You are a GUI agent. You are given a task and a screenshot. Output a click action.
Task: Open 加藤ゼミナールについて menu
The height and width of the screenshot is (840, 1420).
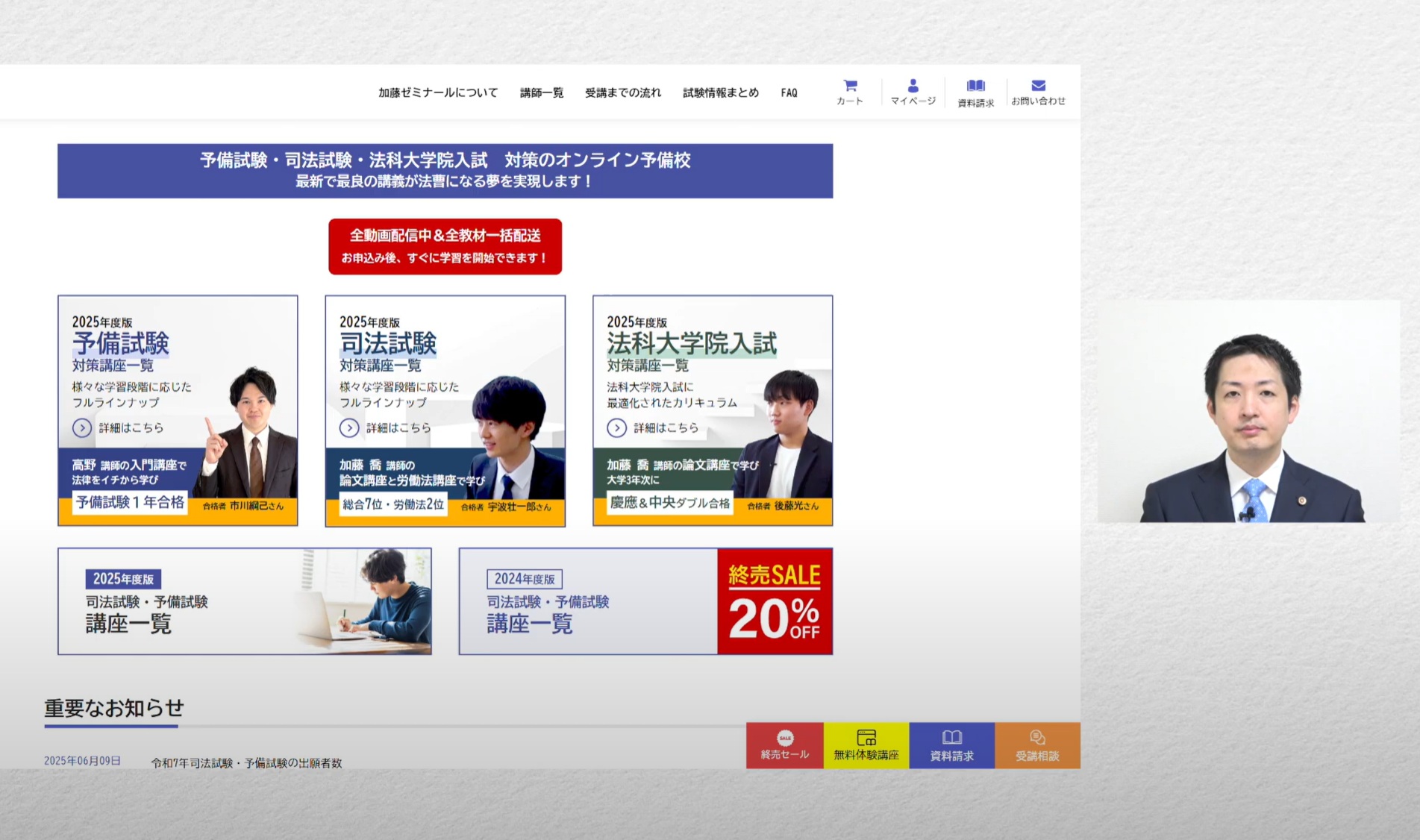(x=438, y=93)
